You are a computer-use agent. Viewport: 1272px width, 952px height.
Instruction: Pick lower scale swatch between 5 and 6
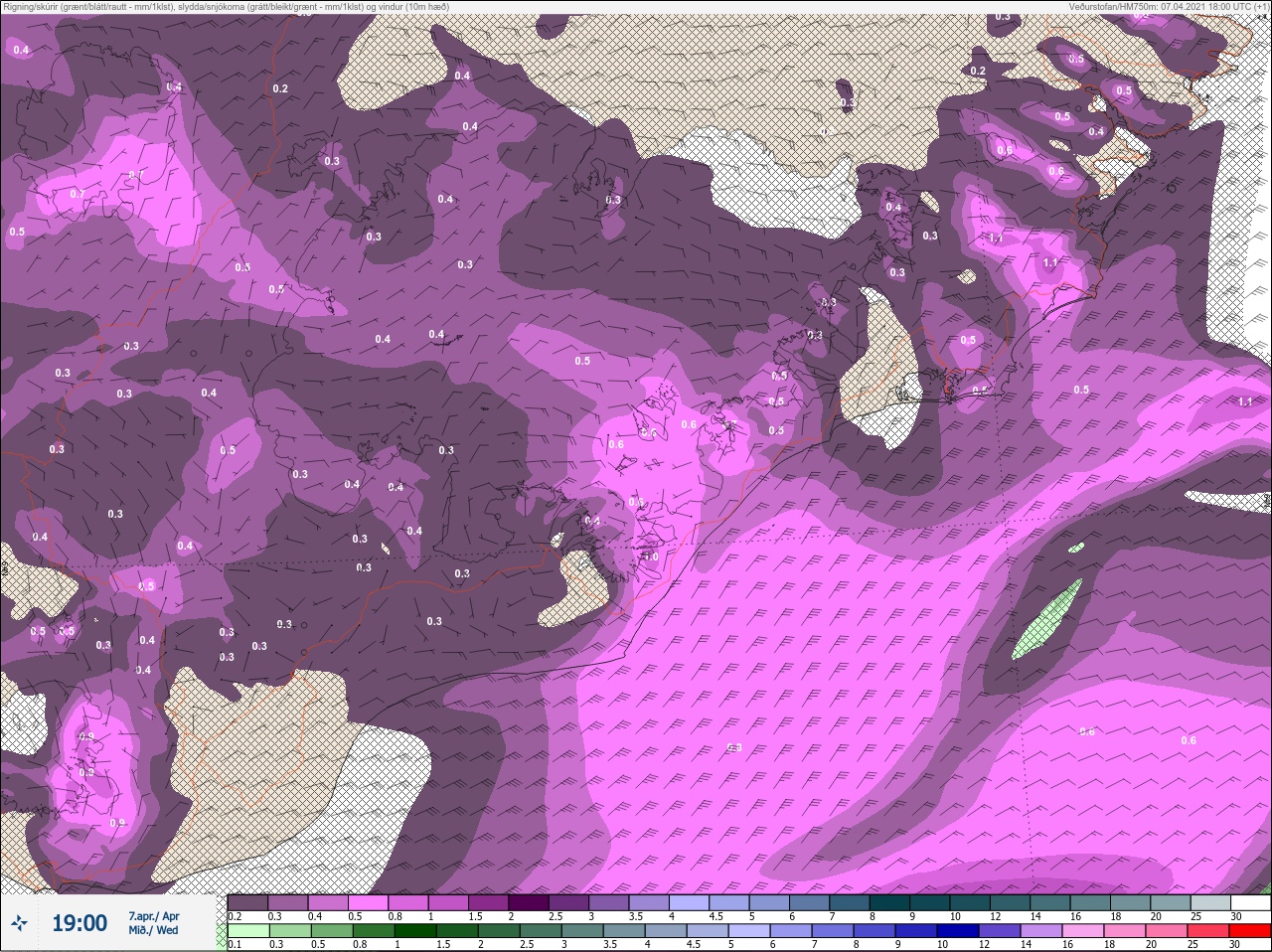click(x=749, y=931)
